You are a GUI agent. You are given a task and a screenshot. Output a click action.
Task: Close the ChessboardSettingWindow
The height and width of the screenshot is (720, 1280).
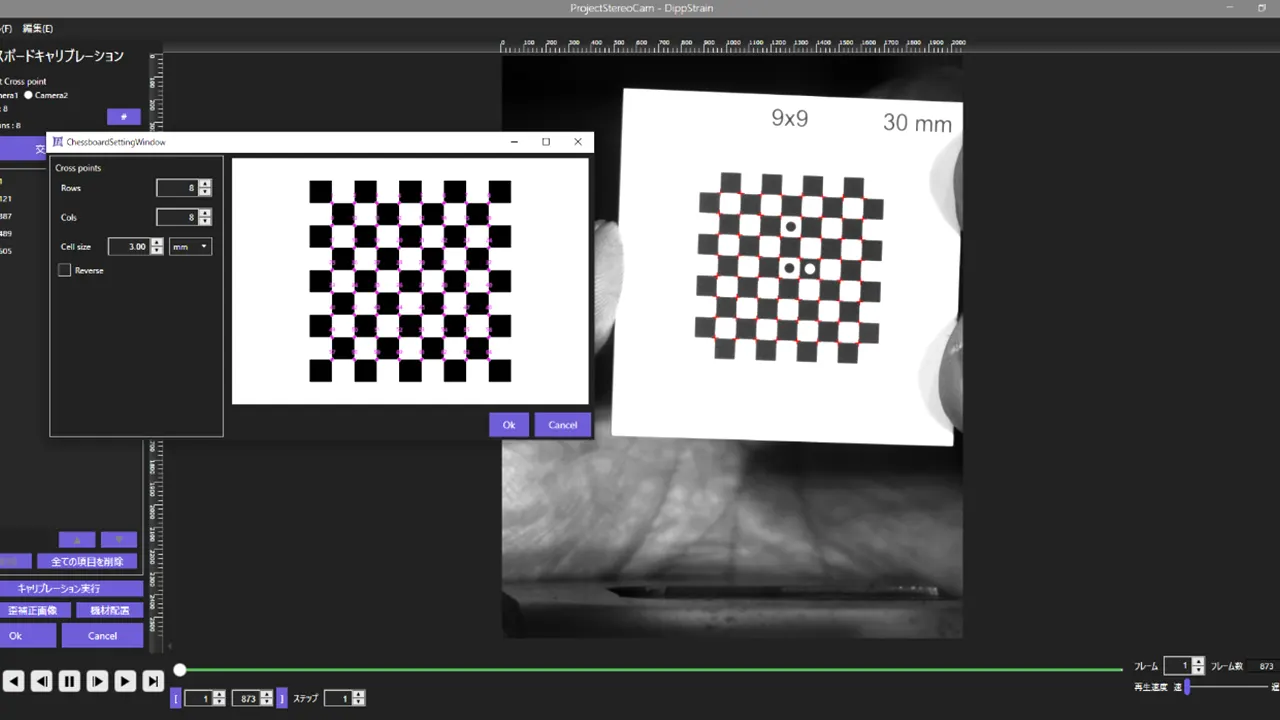[x=578, y=142]
